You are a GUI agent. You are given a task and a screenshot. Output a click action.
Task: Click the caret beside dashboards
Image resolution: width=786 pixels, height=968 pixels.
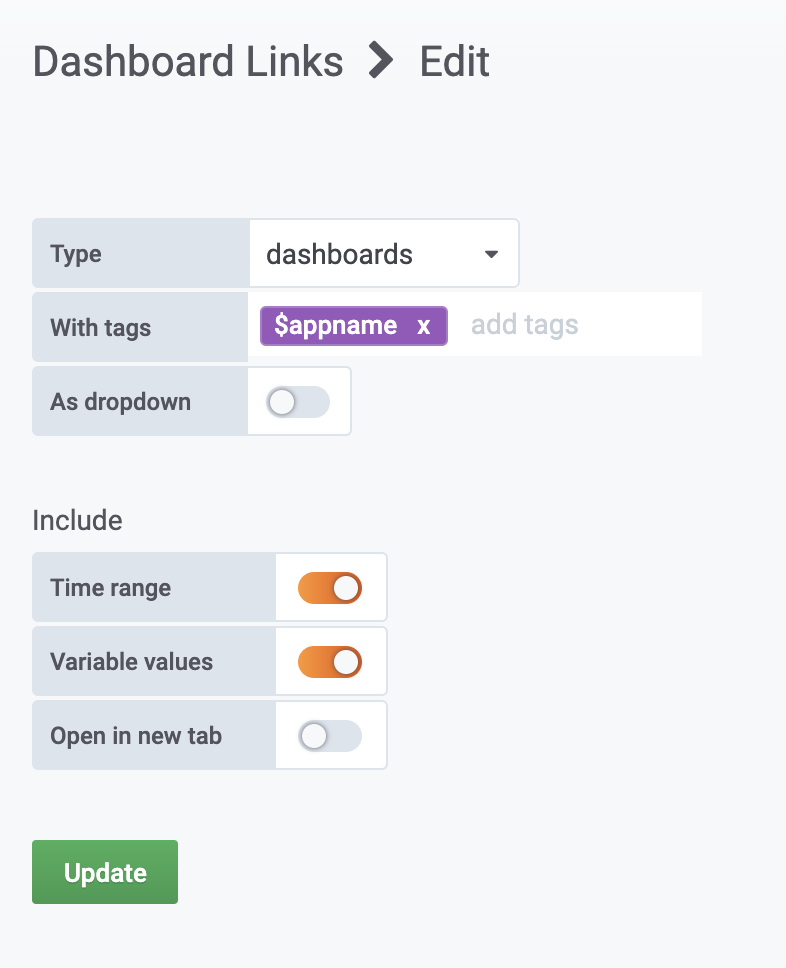point(491,254)
